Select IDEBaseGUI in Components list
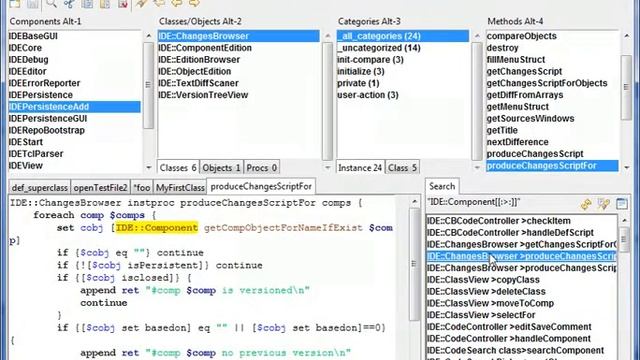The width and height of the screenshot is (640, 360). (75, 36)
